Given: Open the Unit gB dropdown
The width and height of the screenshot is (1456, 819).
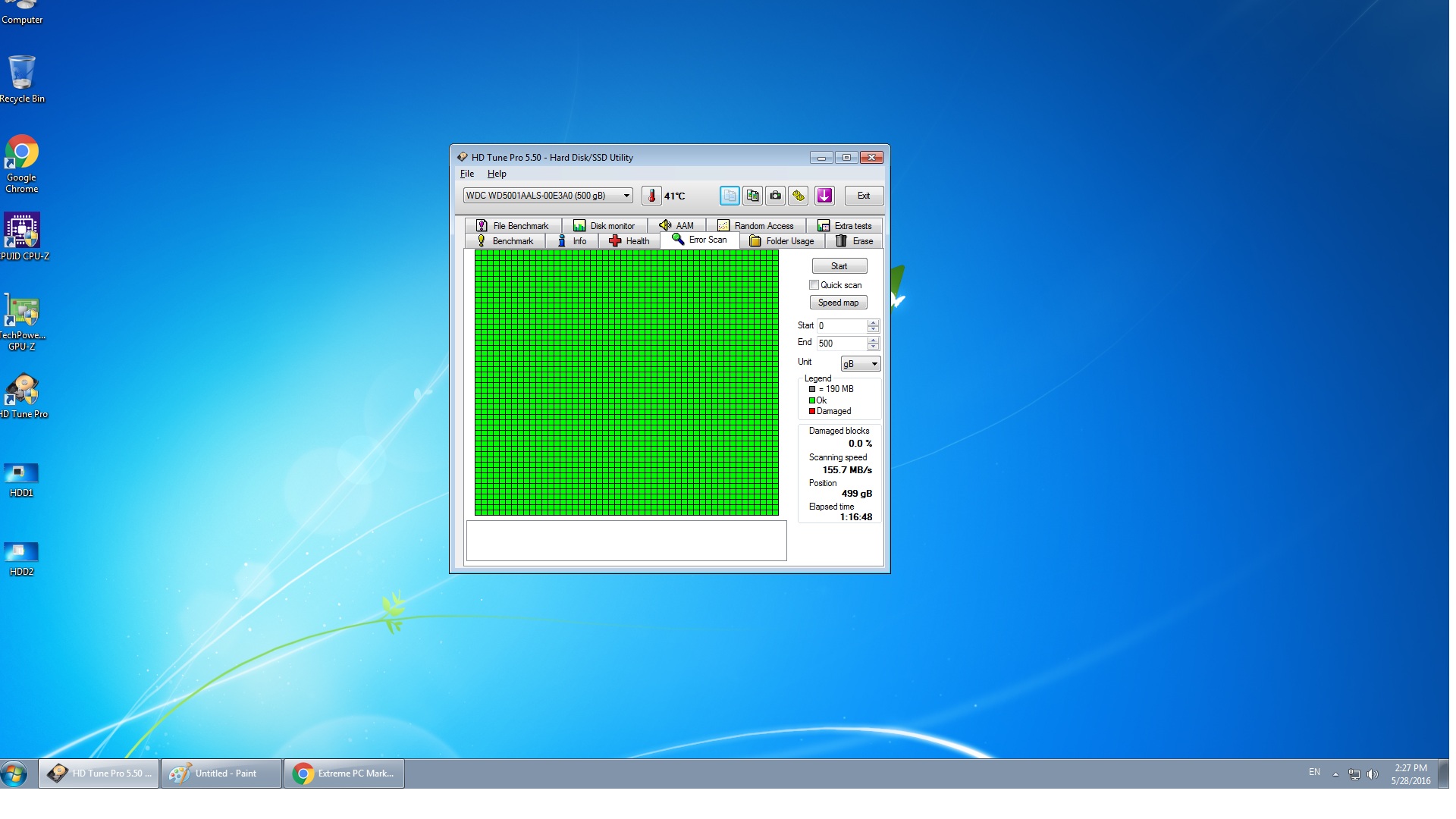Looking at the screenshot, I should point(861,364).
